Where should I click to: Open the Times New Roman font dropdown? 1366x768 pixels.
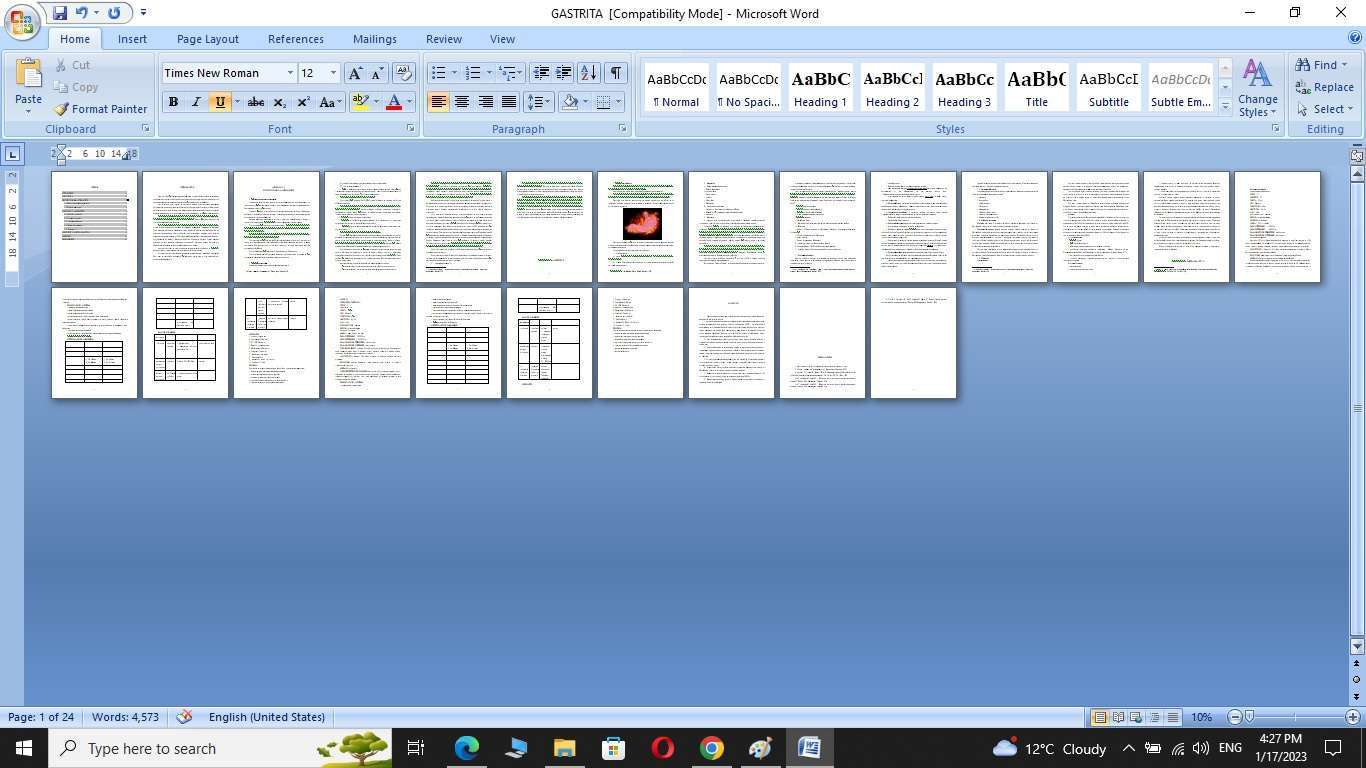(x=290, y=73)
